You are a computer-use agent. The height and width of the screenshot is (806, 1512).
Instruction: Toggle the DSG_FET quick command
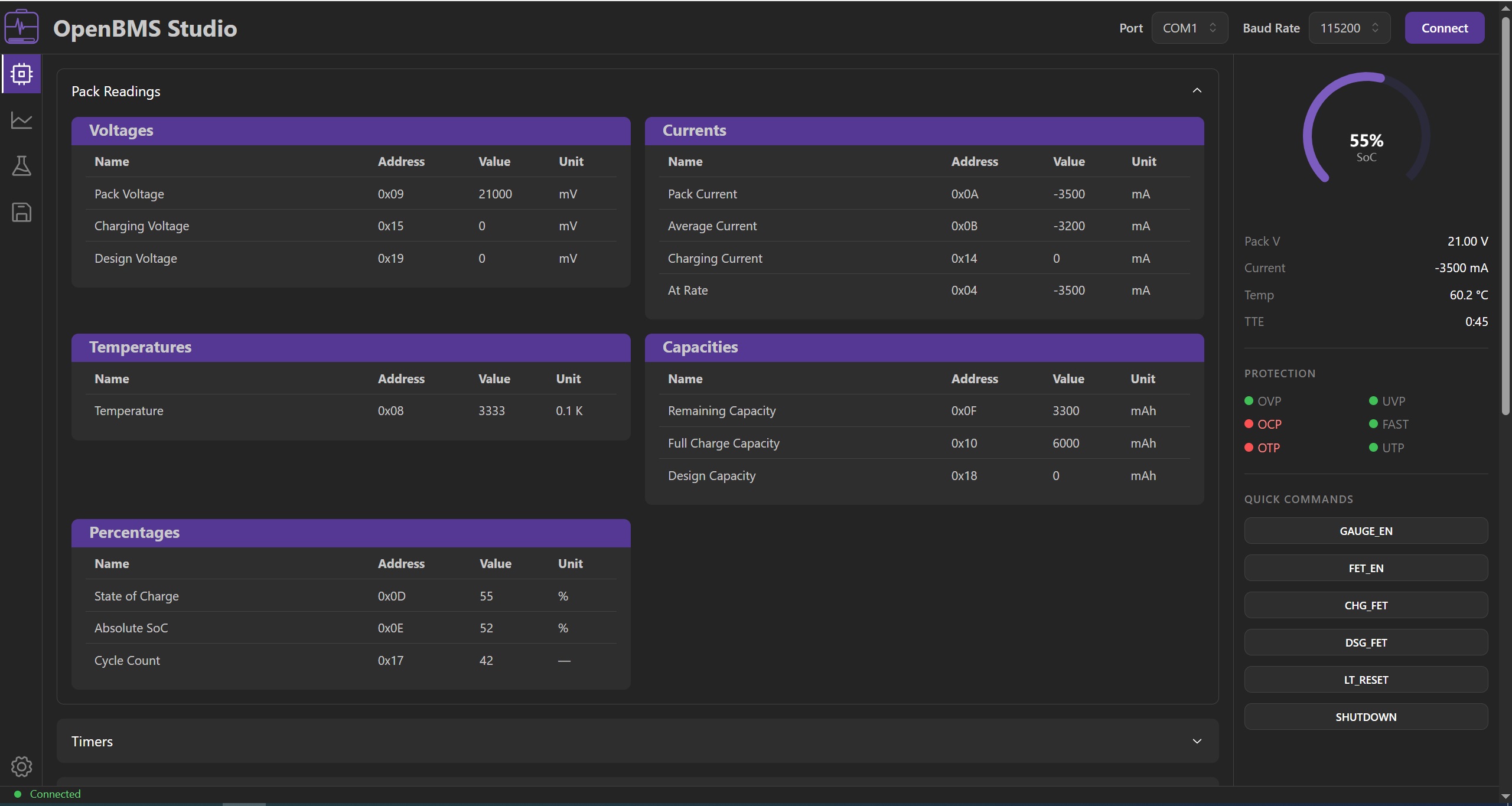[x=1366, y=642]
